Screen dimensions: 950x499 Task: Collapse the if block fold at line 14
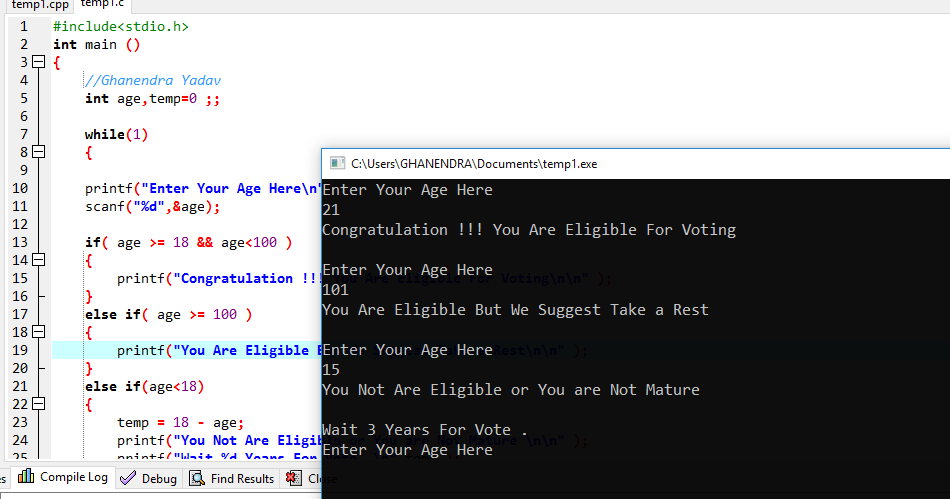click(x=39, y=260)
